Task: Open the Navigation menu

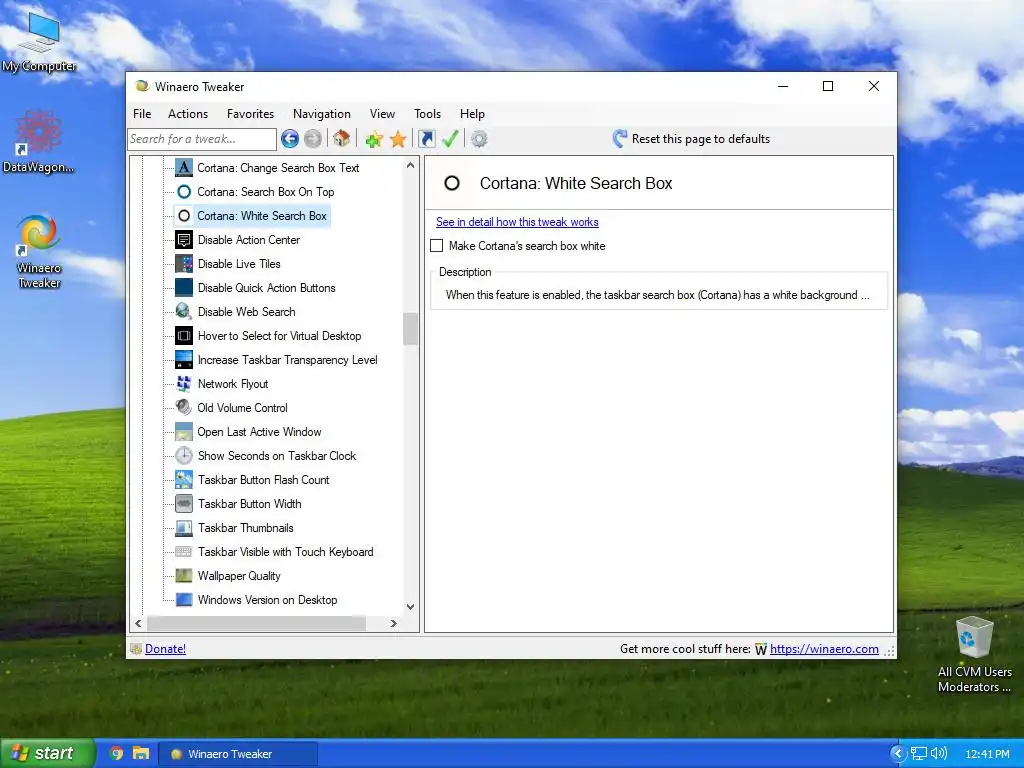Action: (322, 114)
